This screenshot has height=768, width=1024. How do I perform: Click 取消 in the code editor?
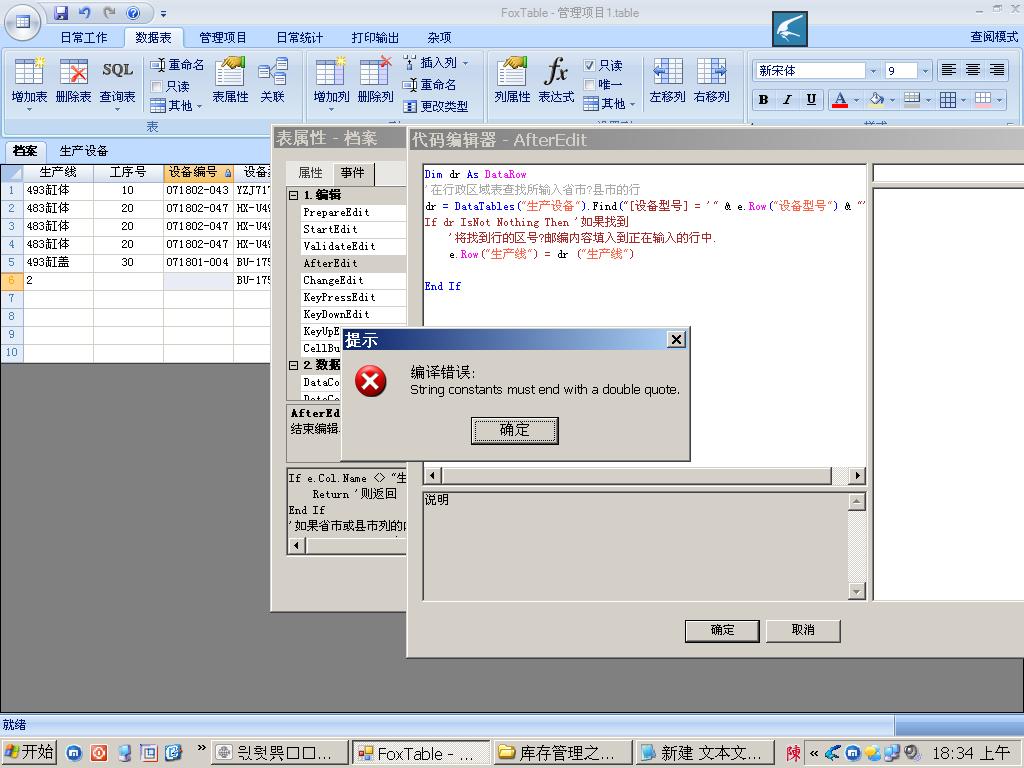coord(803,630)
